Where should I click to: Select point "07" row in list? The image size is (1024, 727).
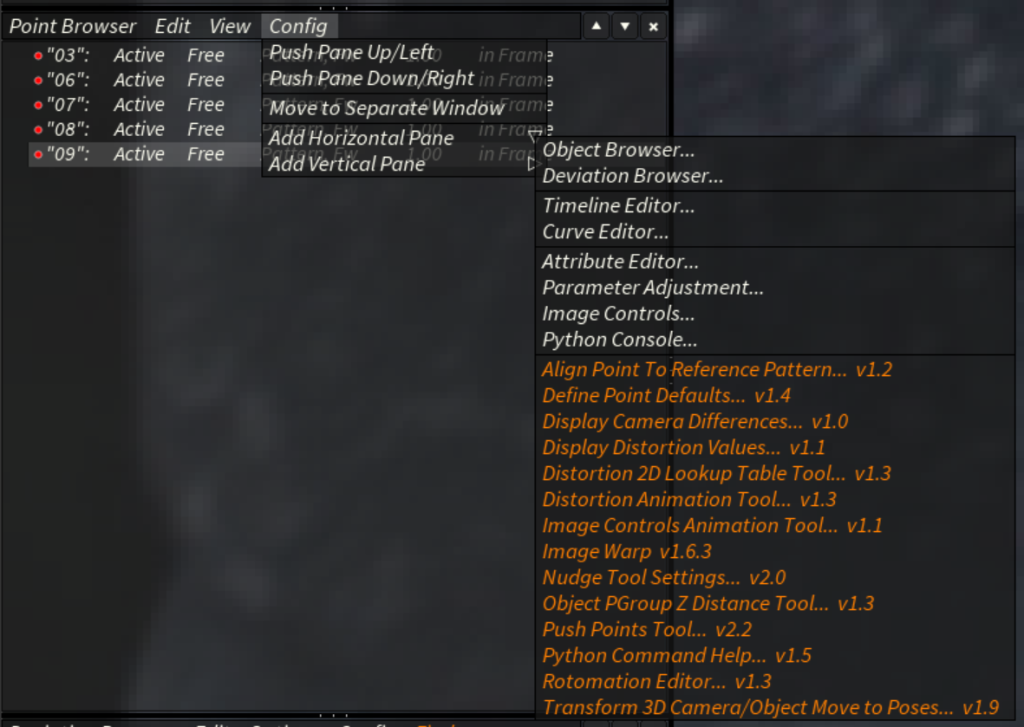coord(145,105)
